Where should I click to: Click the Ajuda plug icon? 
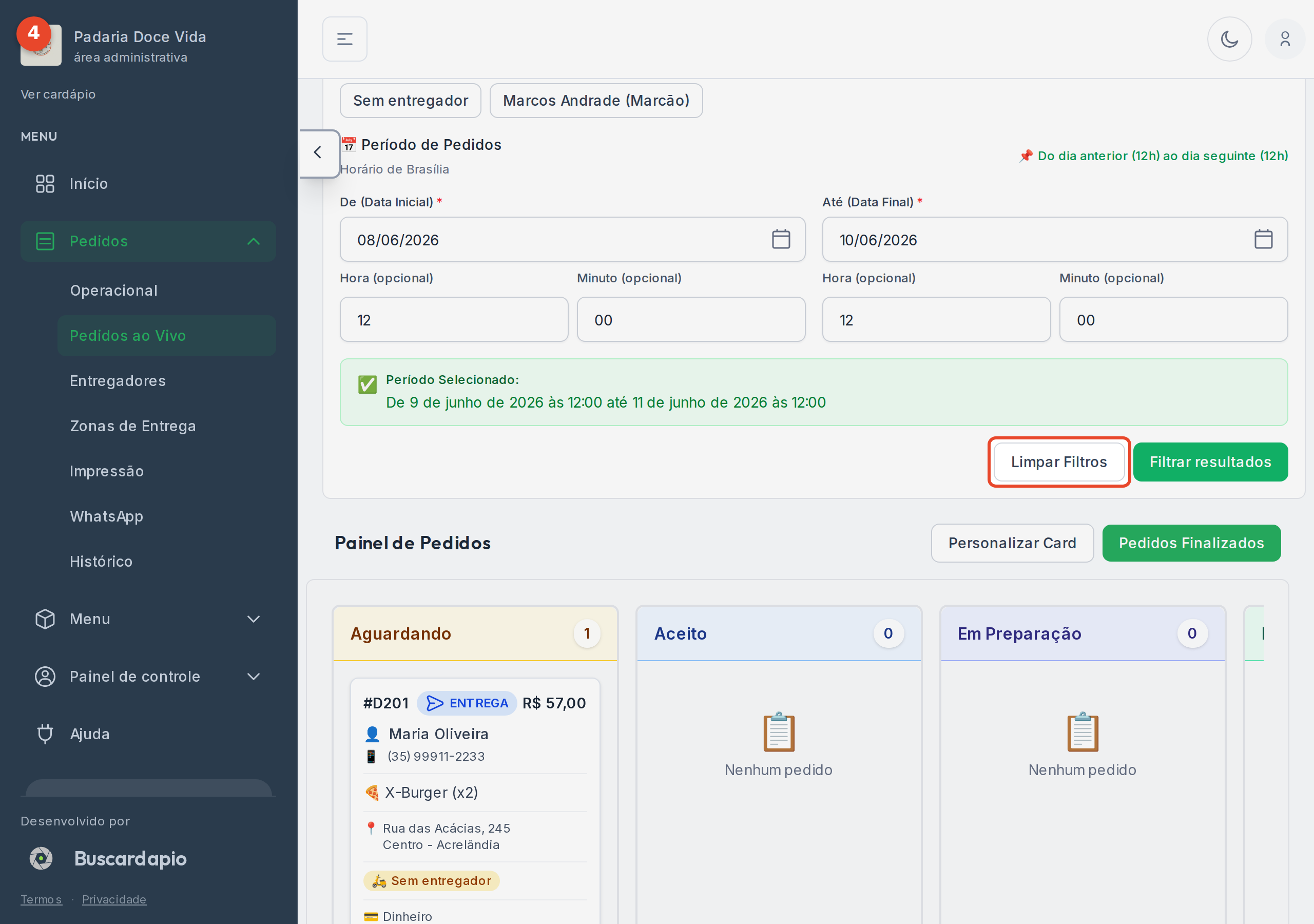[x=45, y=734]
